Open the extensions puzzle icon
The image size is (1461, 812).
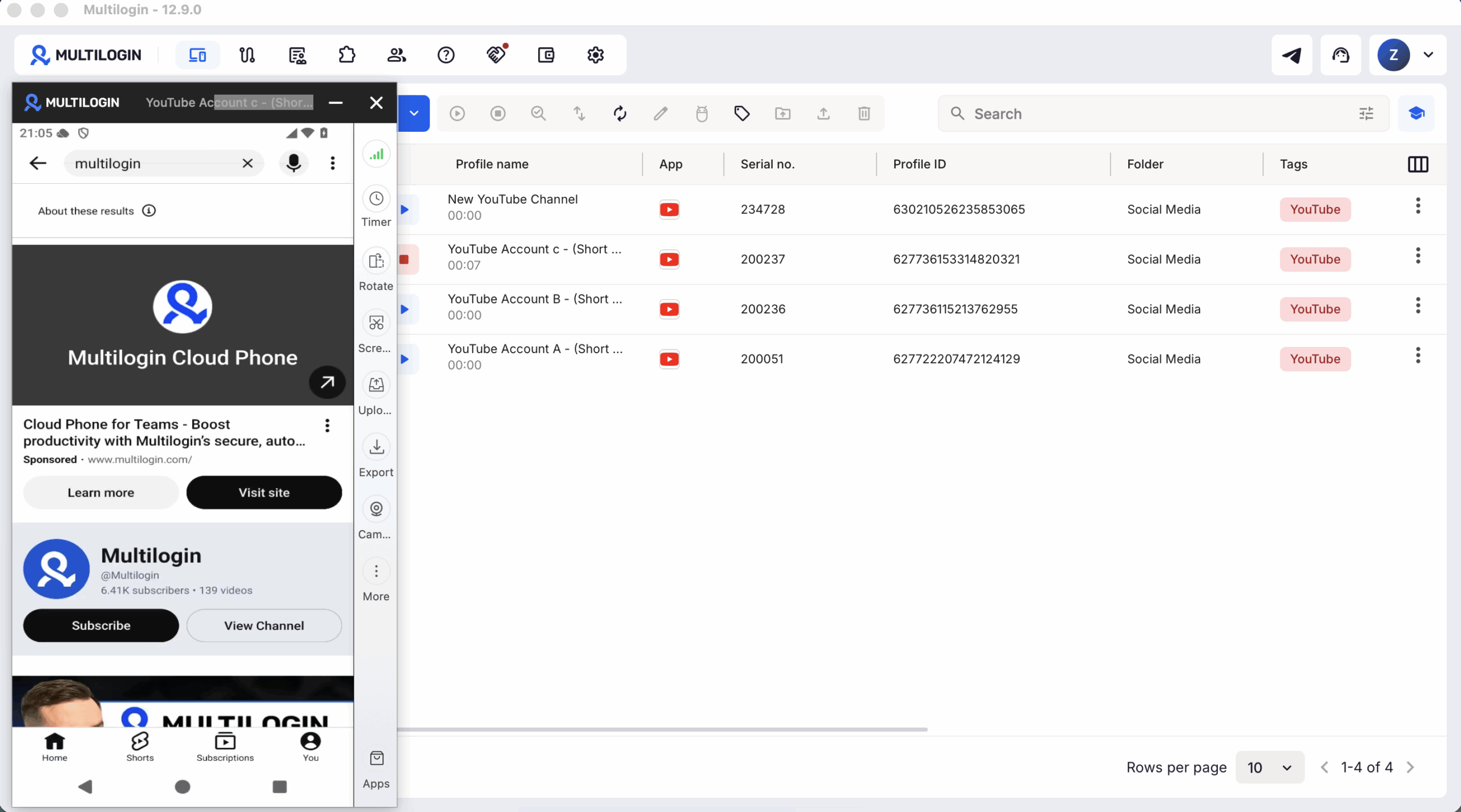[x=346, y=55]
